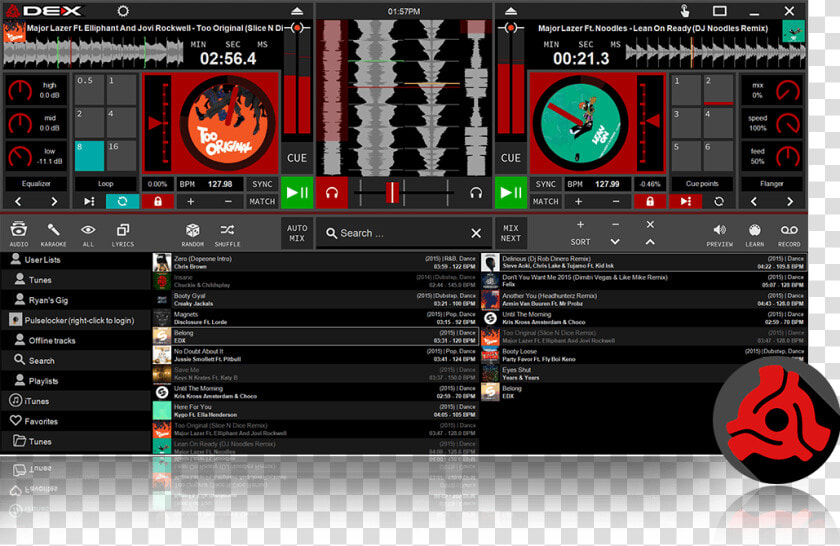Adjust the flanger speed knob
The height and width of the screenshot is (546, 840).
(788, 124)
